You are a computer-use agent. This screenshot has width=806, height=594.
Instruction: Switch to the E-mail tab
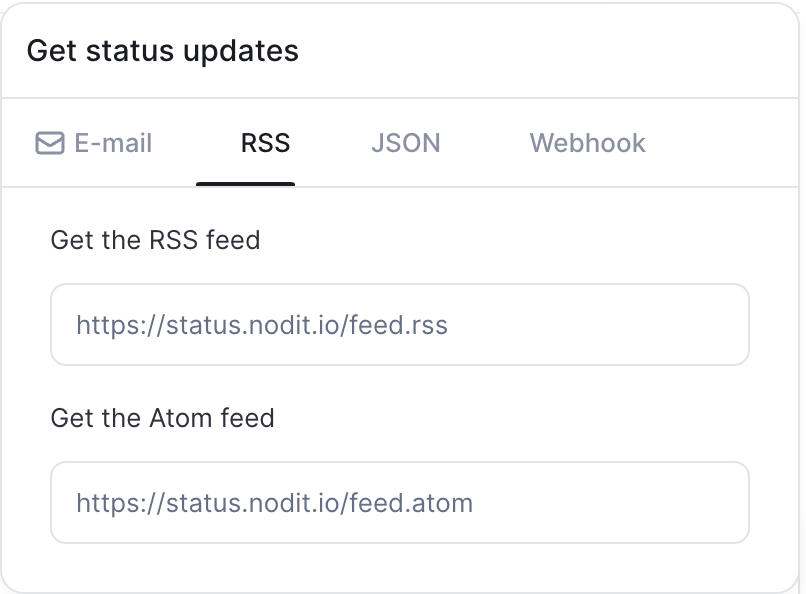(94, 143)
